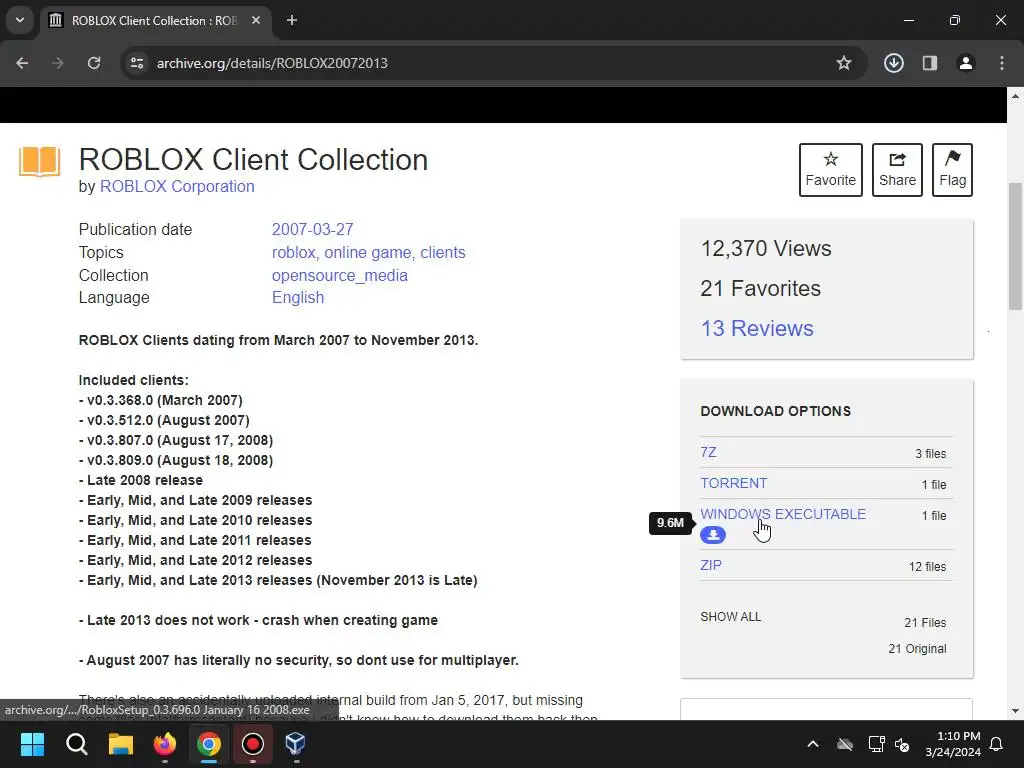Show hidden system tray icons chevron
1024x768 pixels.
(812, 744)
